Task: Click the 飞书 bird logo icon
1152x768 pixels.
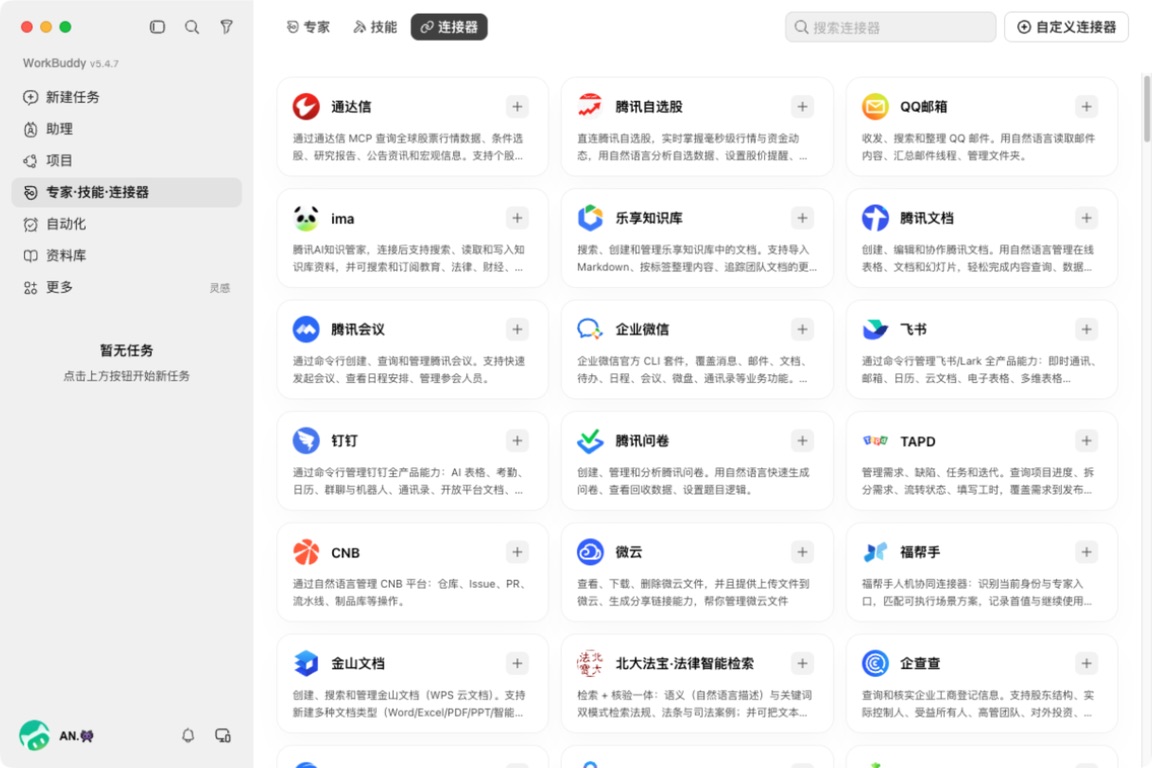Action: (x=875, y=329)
